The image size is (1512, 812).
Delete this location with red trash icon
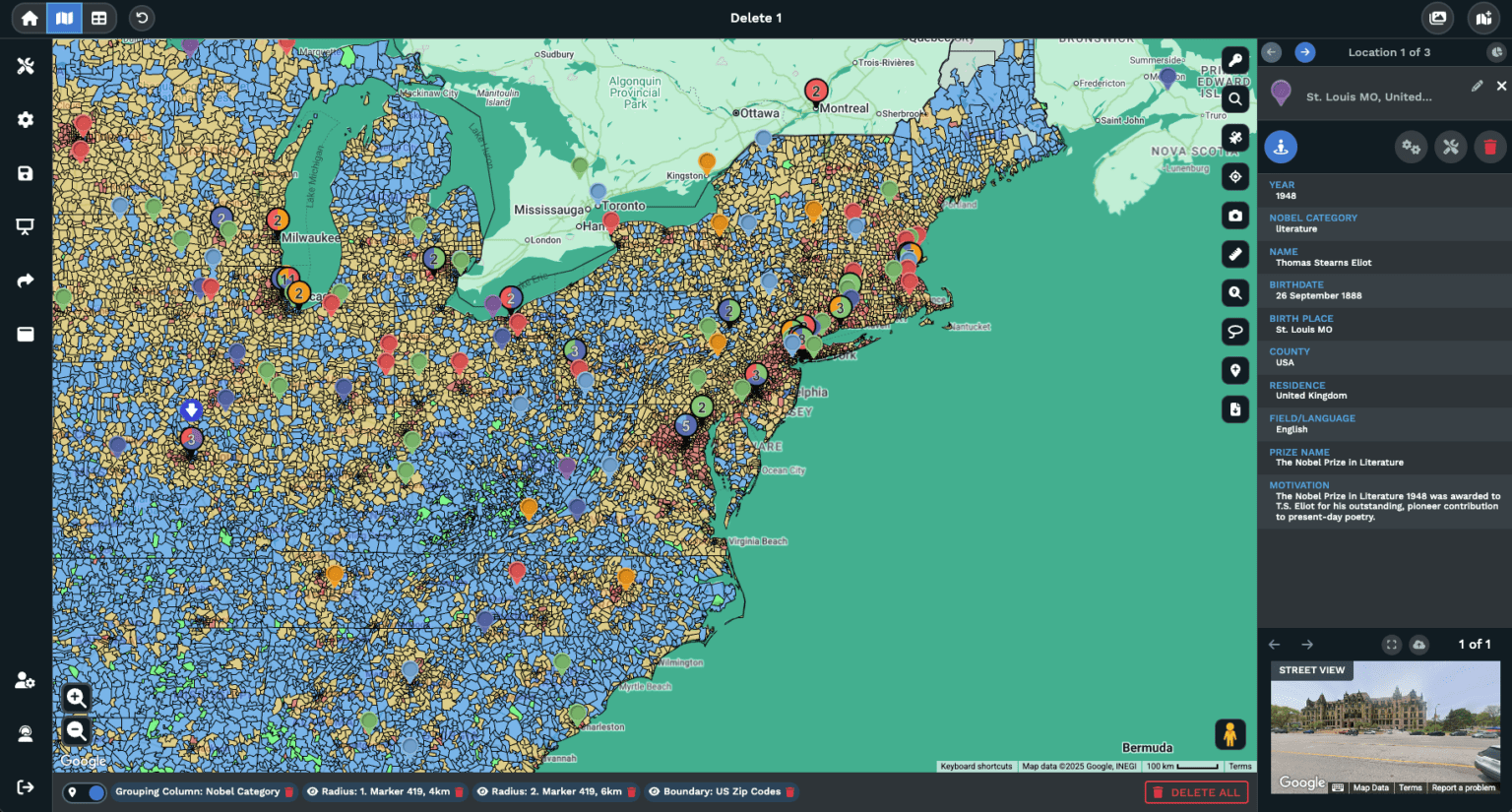click(1490, 147)
